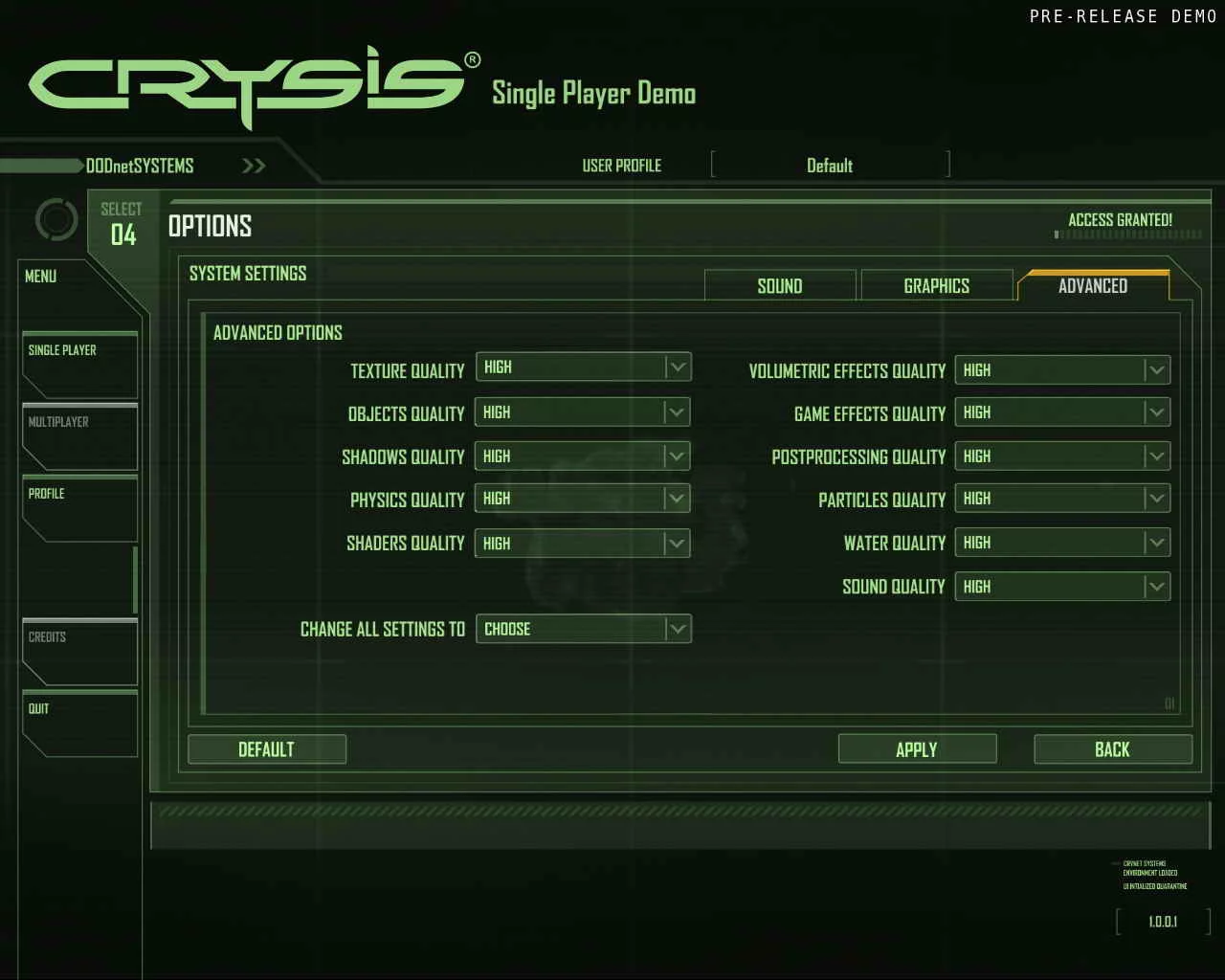Expand the Volumetric Effects Quality dropdown

pos(1062,370)
